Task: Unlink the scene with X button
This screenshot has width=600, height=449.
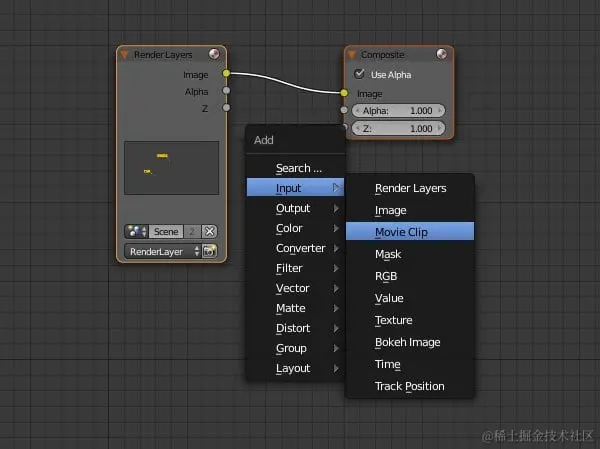Action: tap(209, 232)
